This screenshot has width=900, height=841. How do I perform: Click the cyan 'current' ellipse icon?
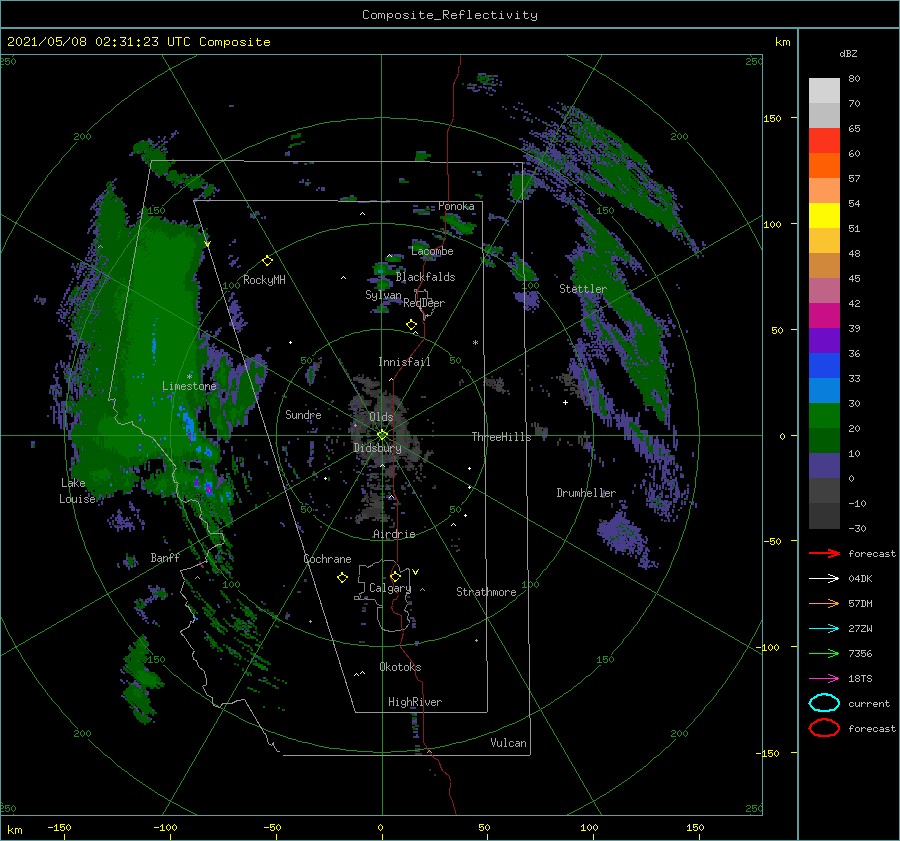point(824,703)
